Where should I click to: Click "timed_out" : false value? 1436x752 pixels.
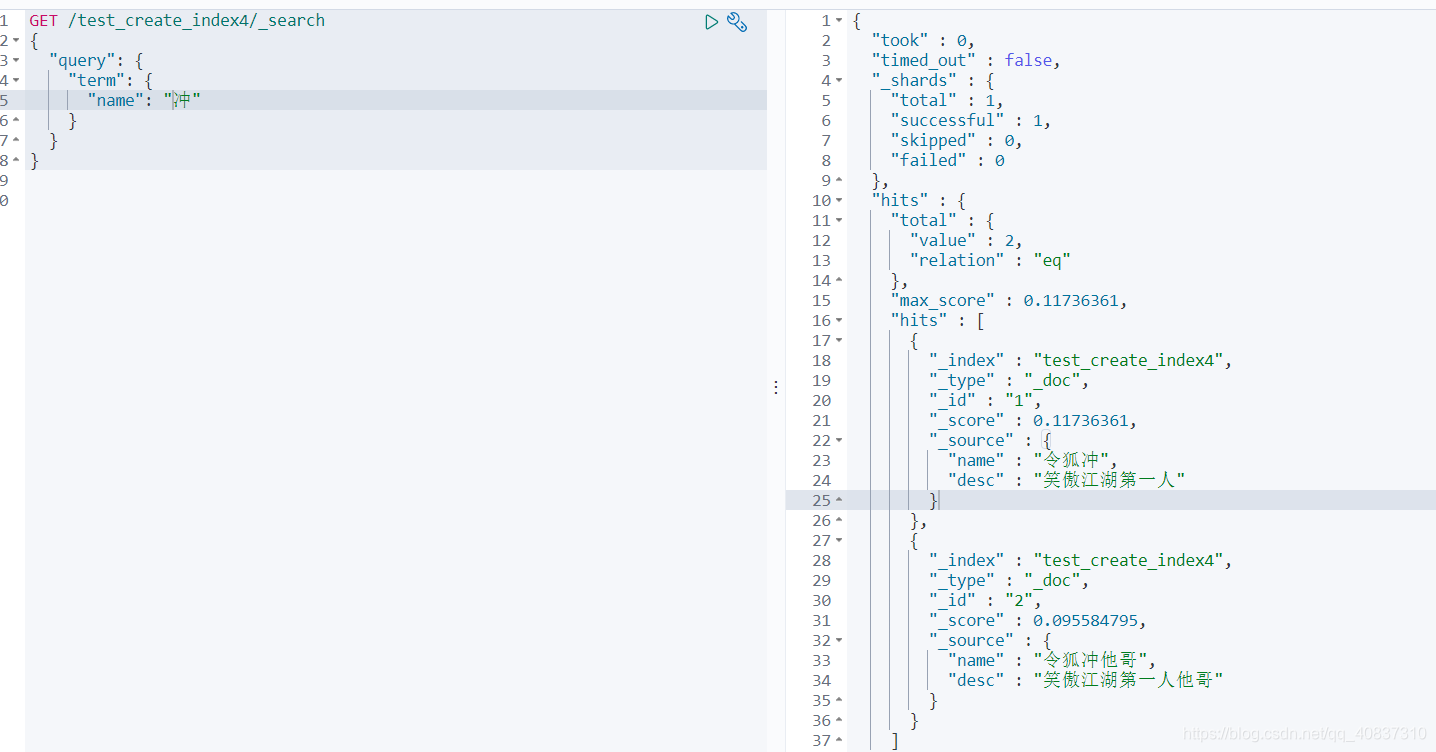click(x=1028, y=60)
